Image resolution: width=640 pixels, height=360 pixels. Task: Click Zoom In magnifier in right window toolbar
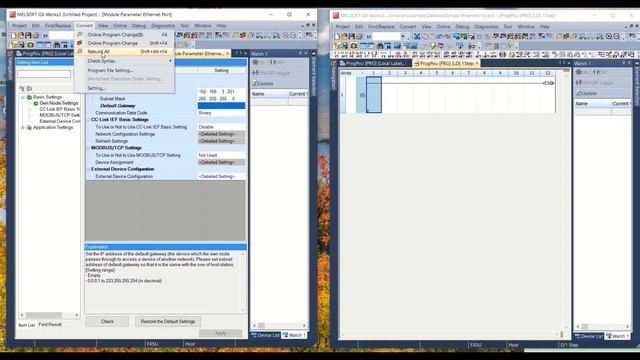pyautogui.click(x=609, y=36)
